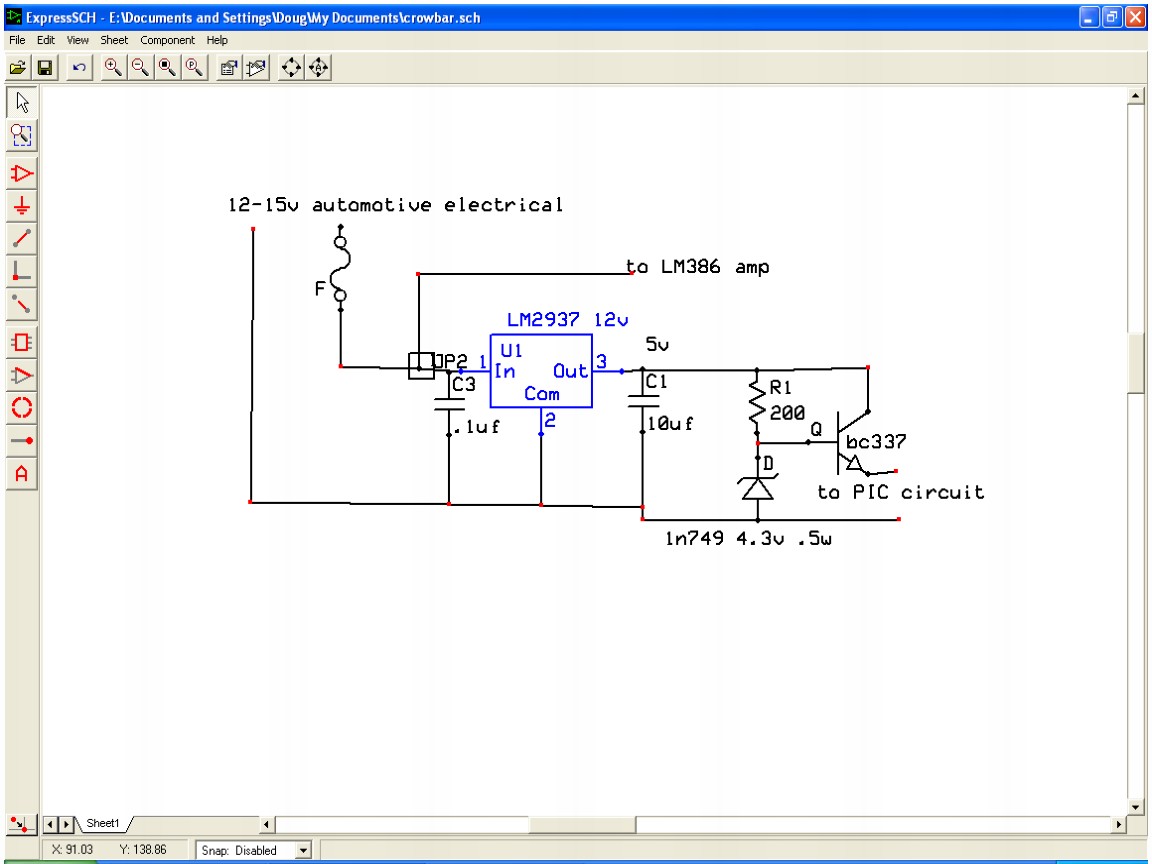This screenshot has width=1152, height=864.
Task: Select the arrow pointer tool
Action: [22, 102]
